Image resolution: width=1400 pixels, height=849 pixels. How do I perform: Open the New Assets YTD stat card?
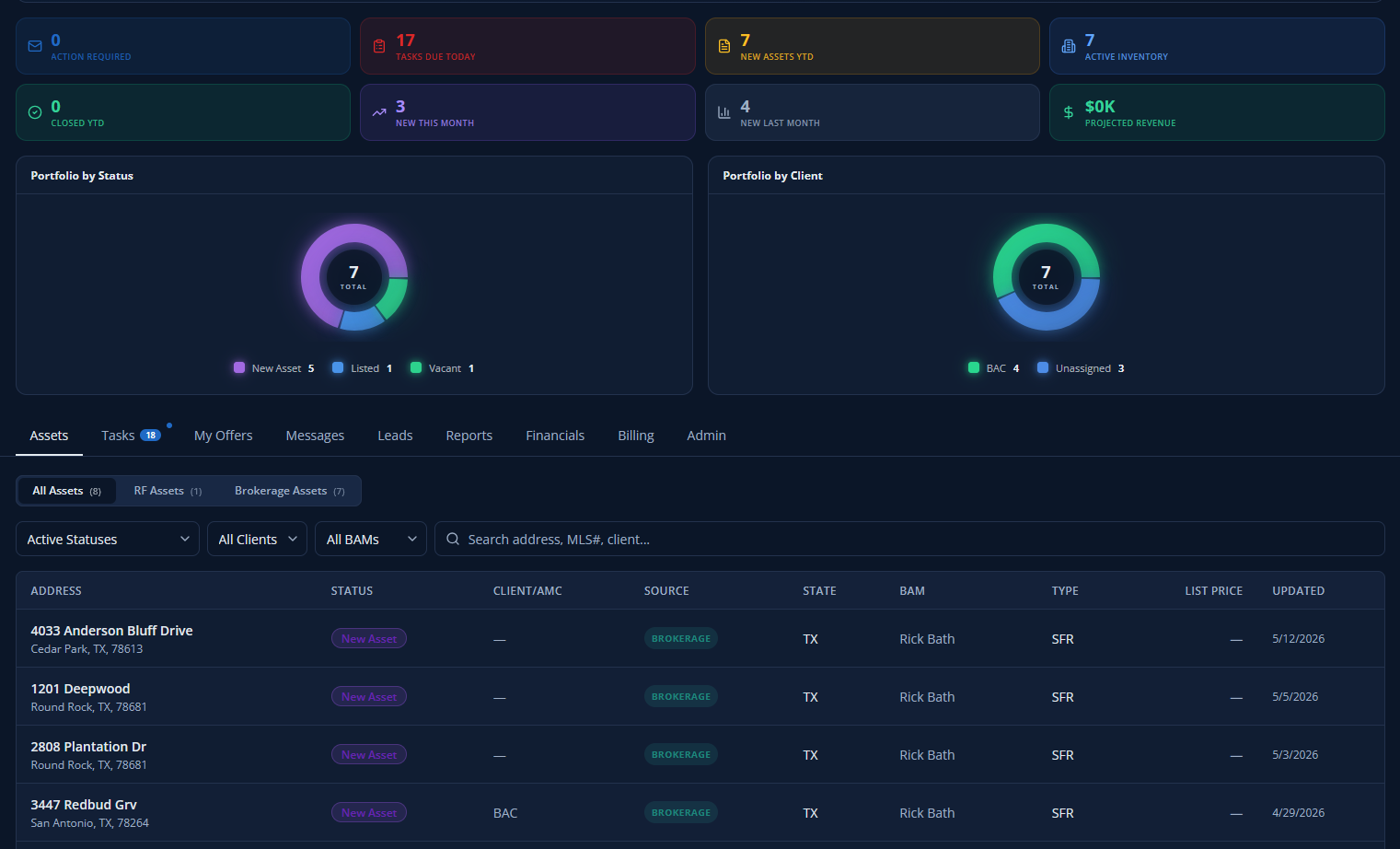[x=873, y=46]
